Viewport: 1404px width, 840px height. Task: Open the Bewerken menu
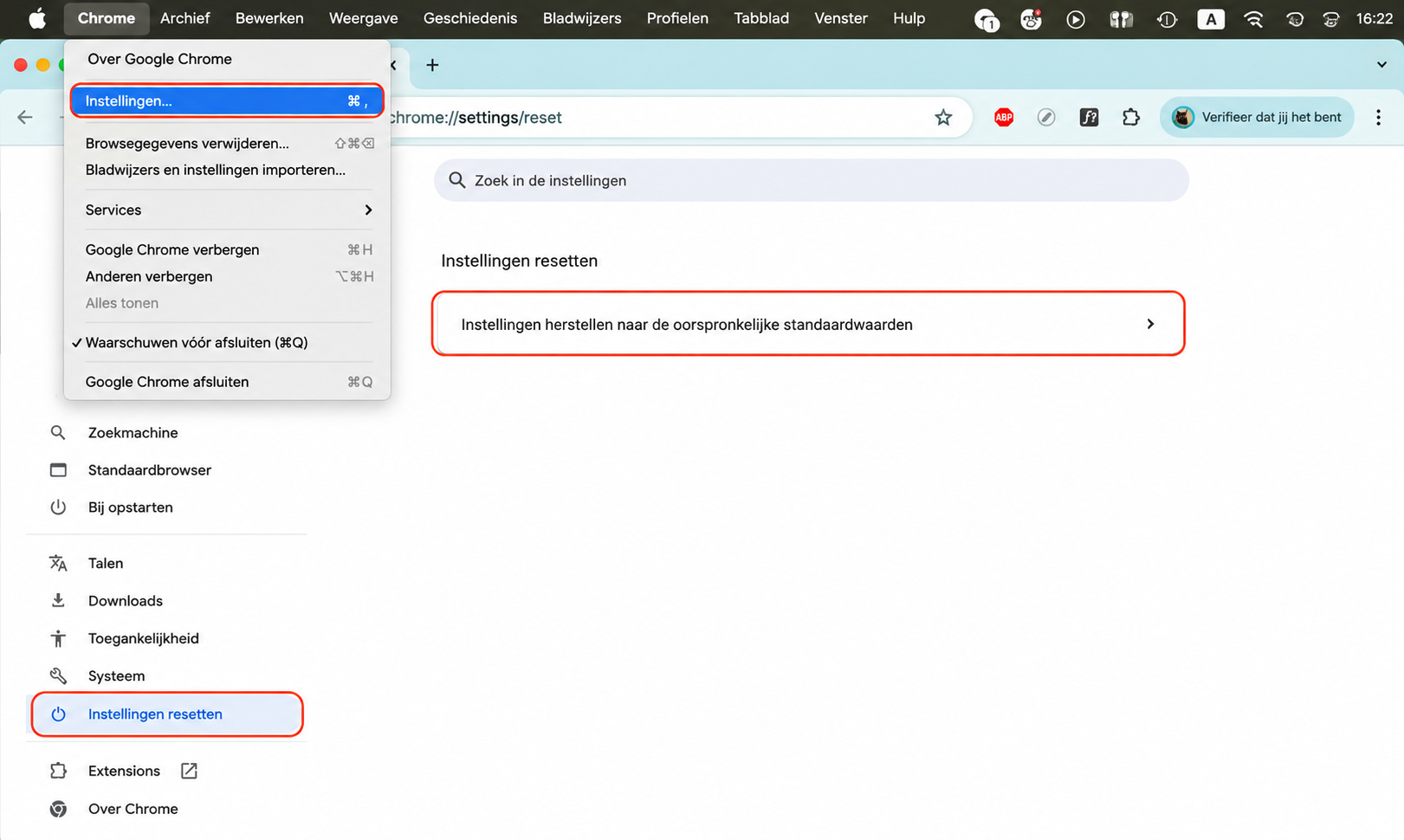point(269,18)
